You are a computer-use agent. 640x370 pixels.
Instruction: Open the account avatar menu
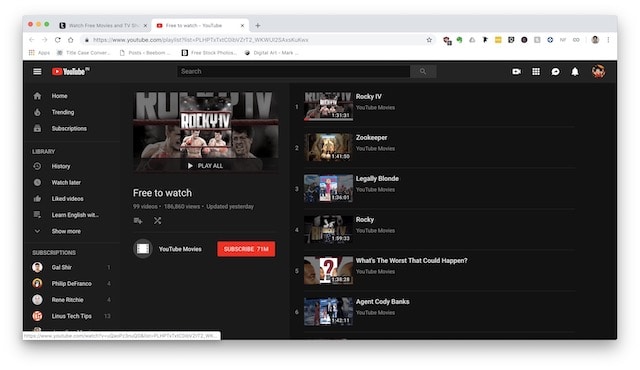pos(598,71)
